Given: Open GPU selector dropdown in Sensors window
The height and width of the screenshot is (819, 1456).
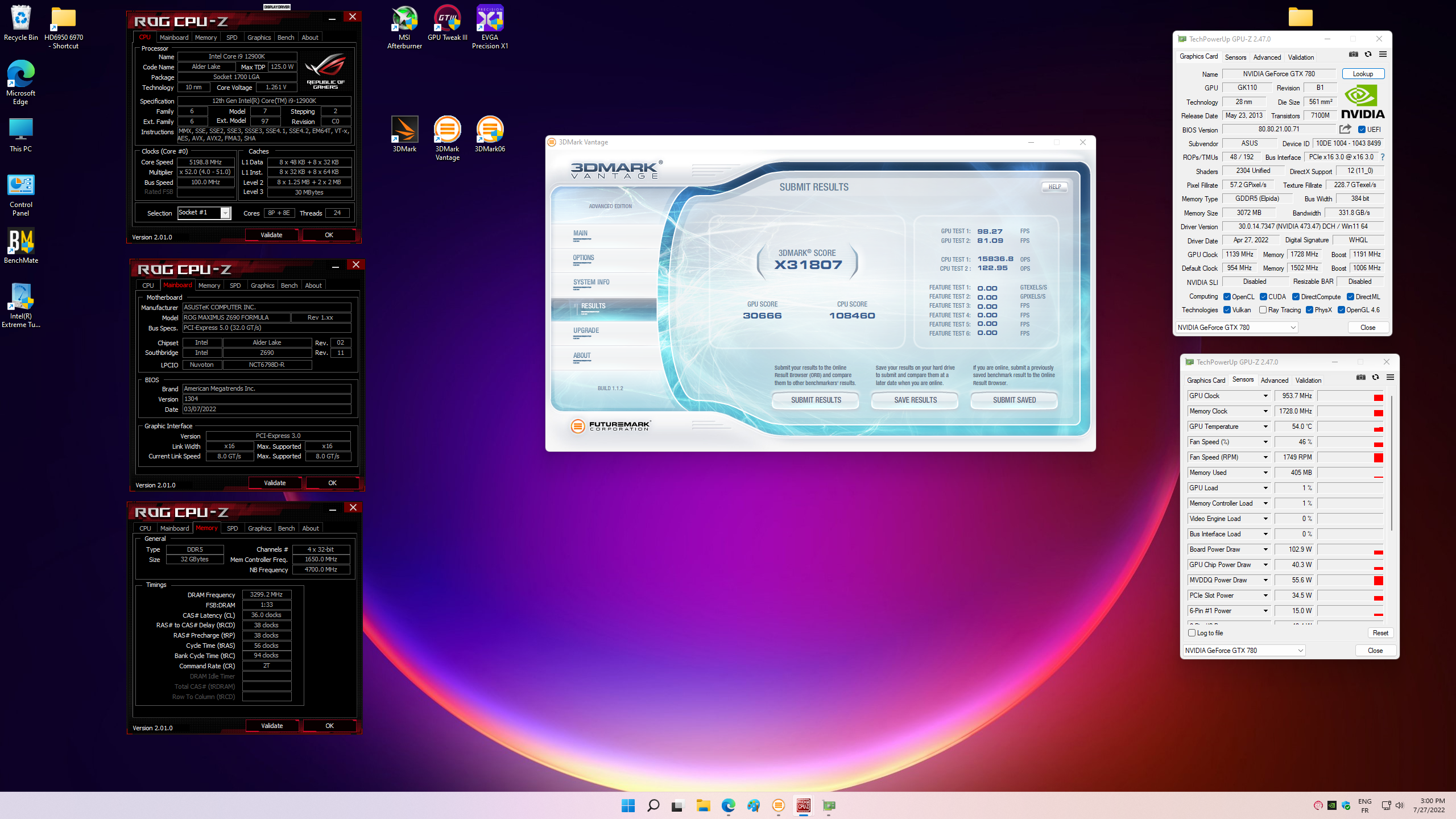Looking at the screenshot, I should coord(1244,650).
